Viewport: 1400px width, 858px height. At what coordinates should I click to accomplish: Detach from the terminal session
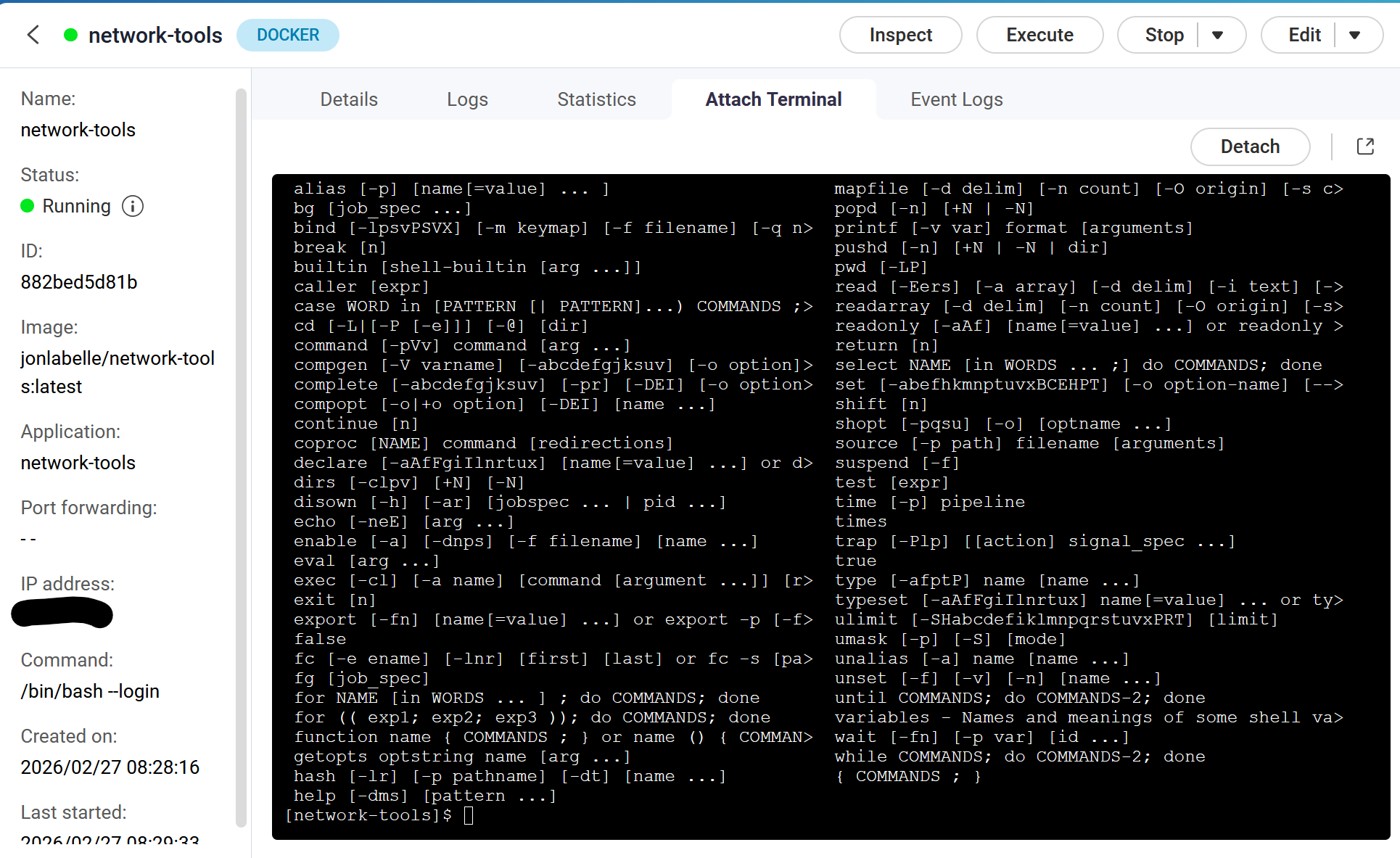(1249, 147)
